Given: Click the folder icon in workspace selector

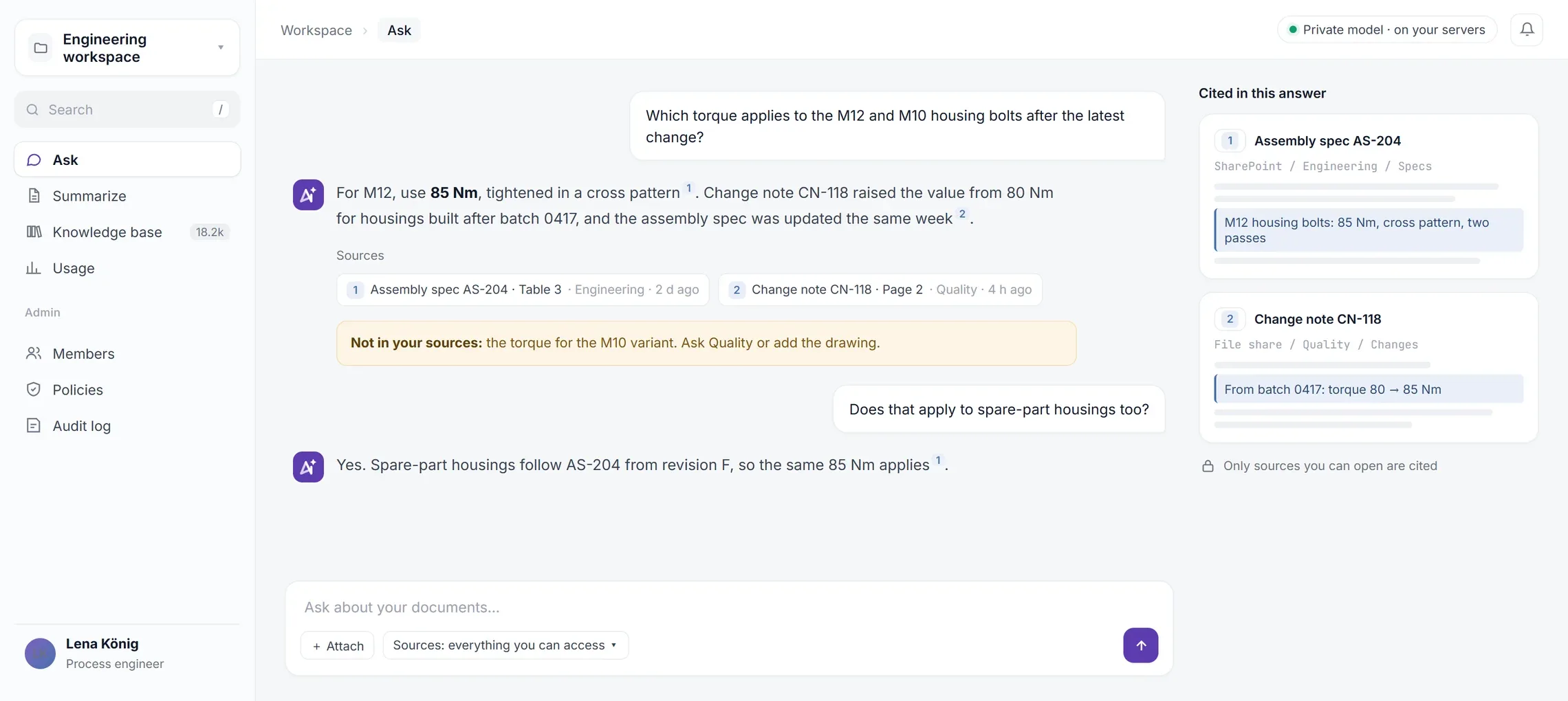Looking at the screenshot, I should pyautogui.click(x=41, y=48).
